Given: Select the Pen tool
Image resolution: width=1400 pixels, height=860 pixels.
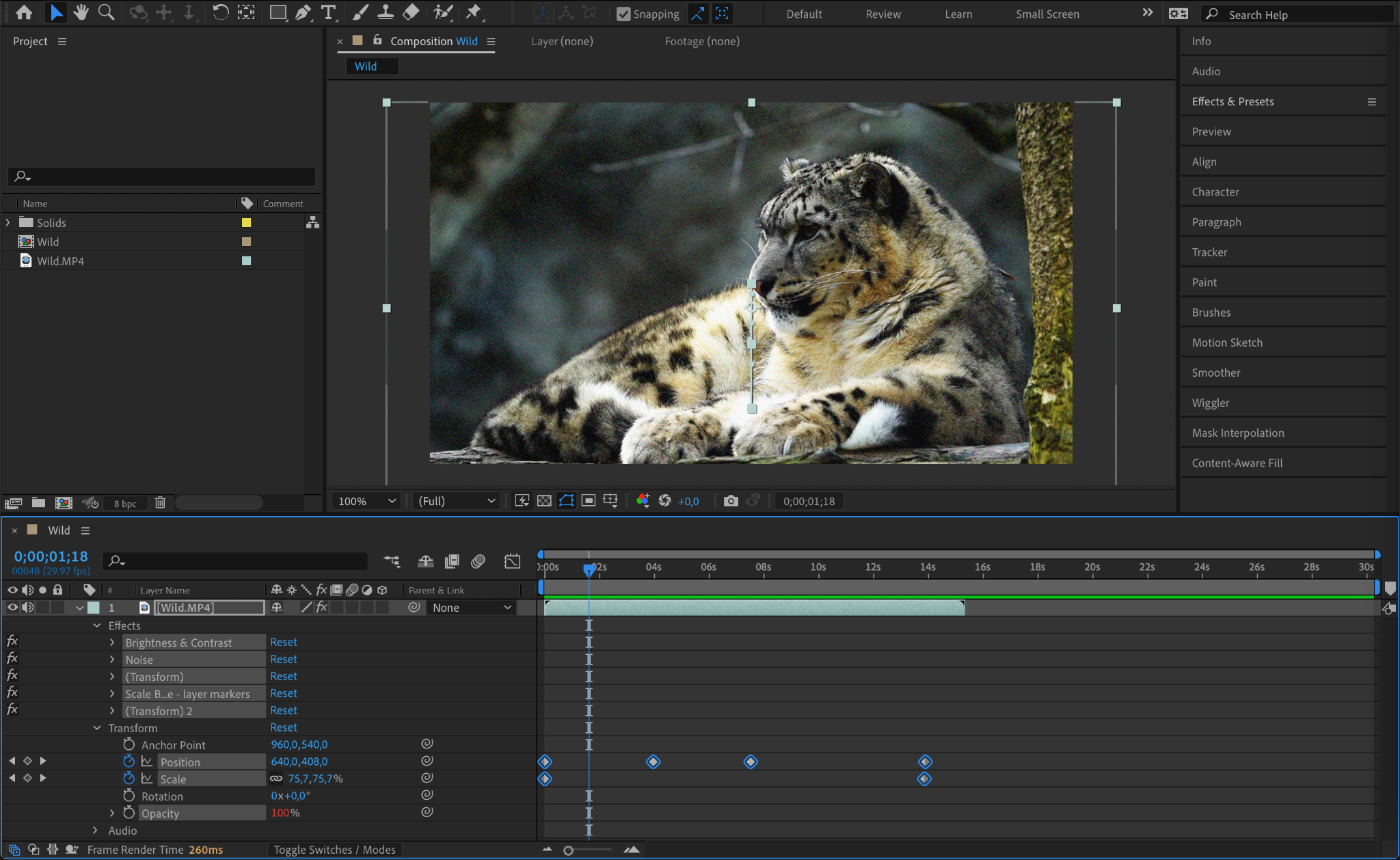Looking at the screenshot, I should click(303, 12).
